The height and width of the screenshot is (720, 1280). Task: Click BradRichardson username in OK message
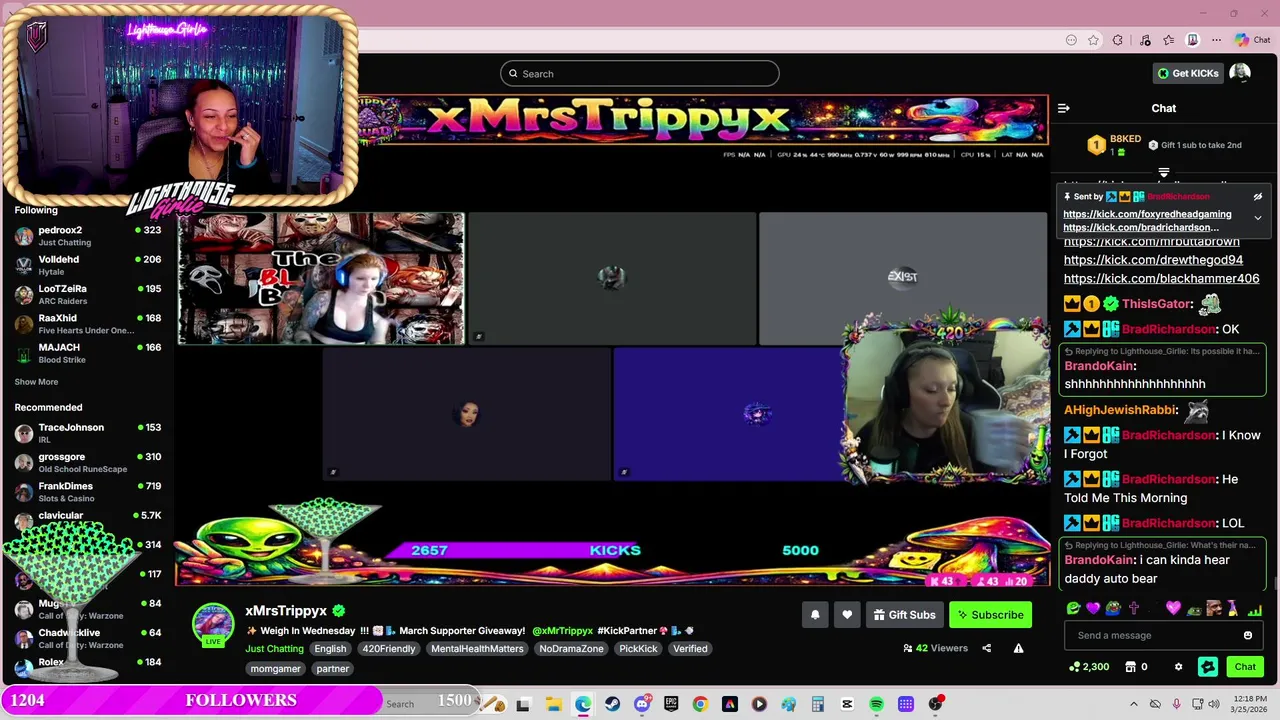click(x=1168, y=329)
